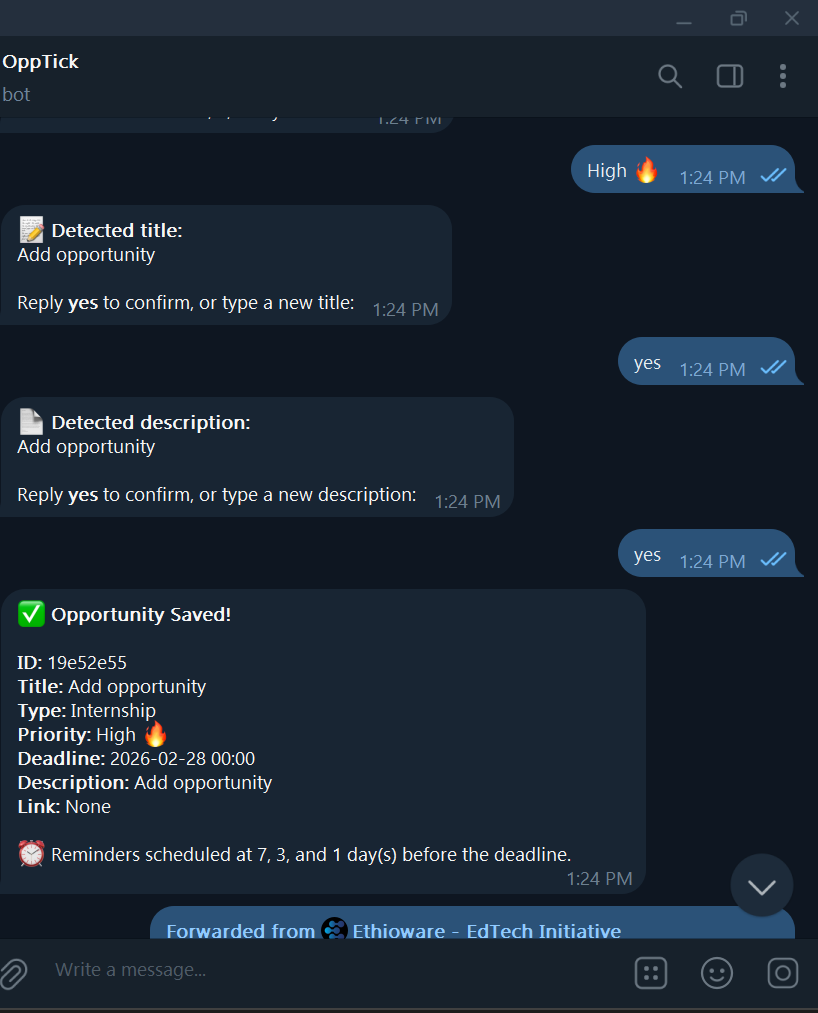Click the Detected description message bubble
Screen dimensions: 818x1013
(256, 457)
